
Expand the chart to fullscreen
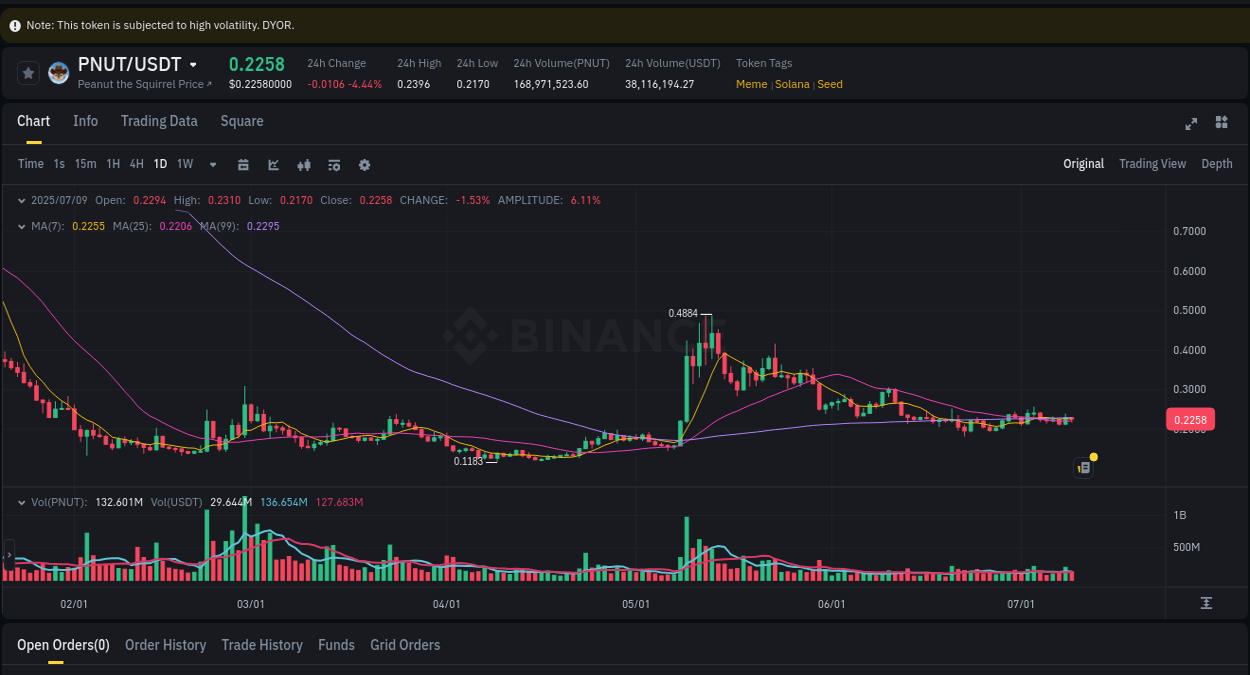[1191, 123]
